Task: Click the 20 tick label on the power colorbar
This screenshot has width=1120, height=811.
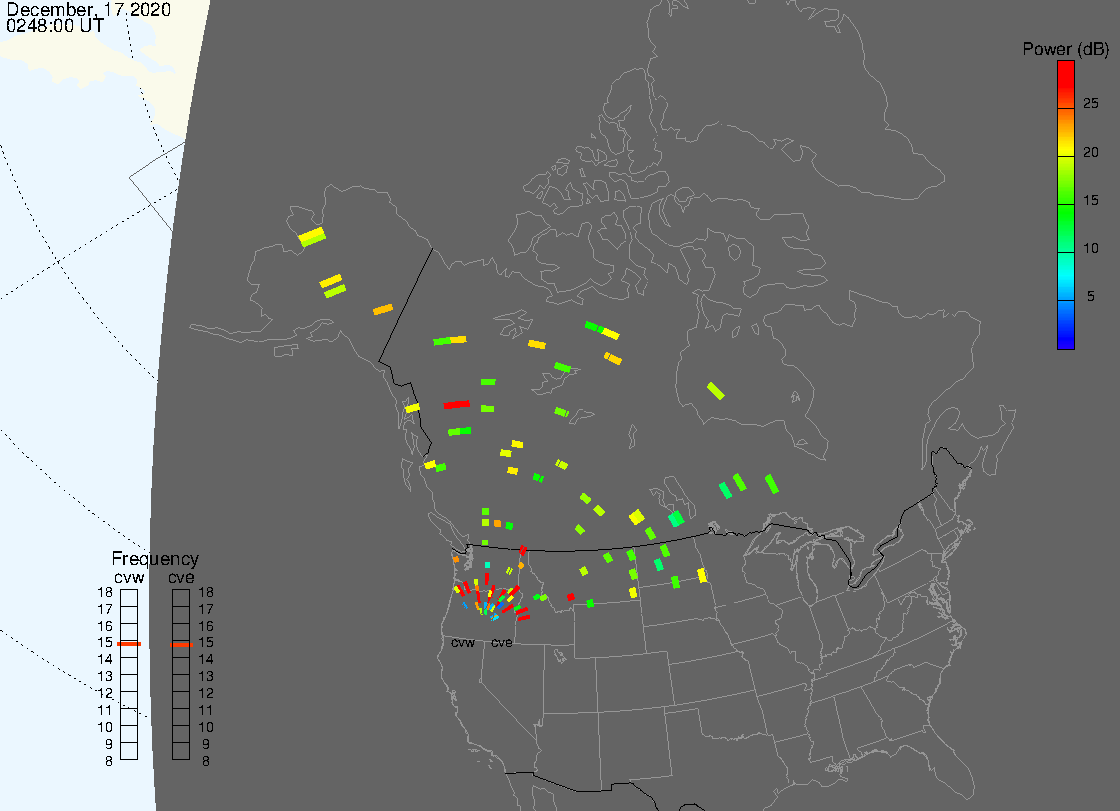Action: point(1091,152)
